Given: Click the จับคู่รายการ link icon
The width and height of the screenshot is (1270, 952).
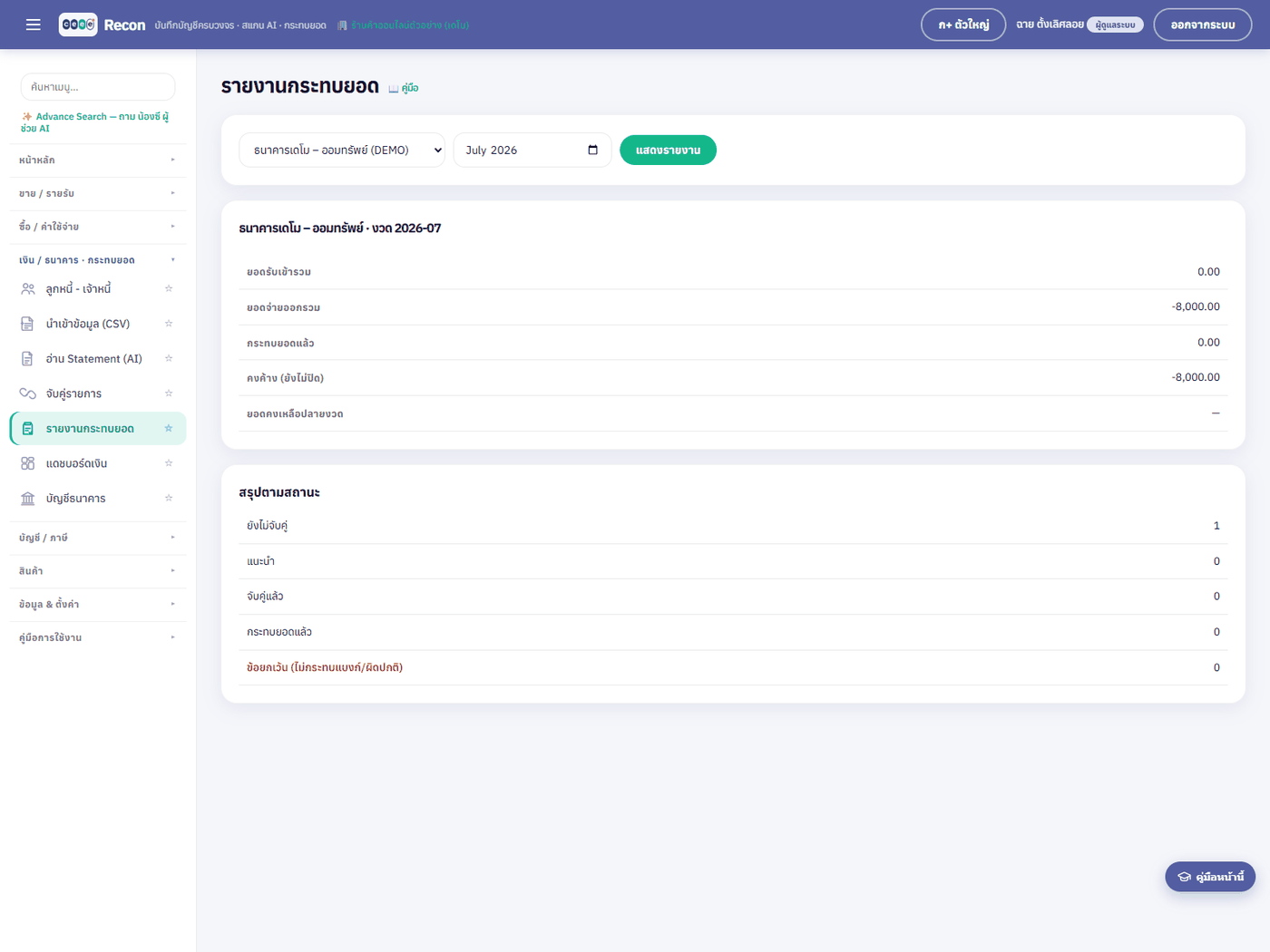Looking at the screenshot, I should tap(28, 393).
